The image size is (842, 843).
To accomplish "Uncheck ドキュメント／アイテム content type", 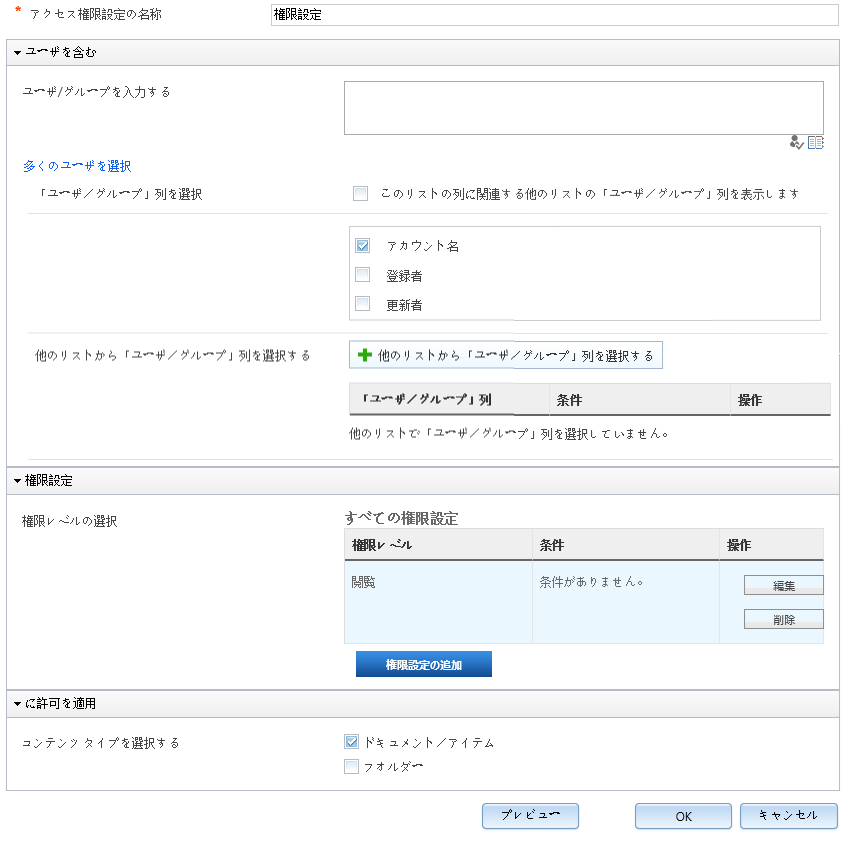I will pyautogui.click(x=352, y=742).
